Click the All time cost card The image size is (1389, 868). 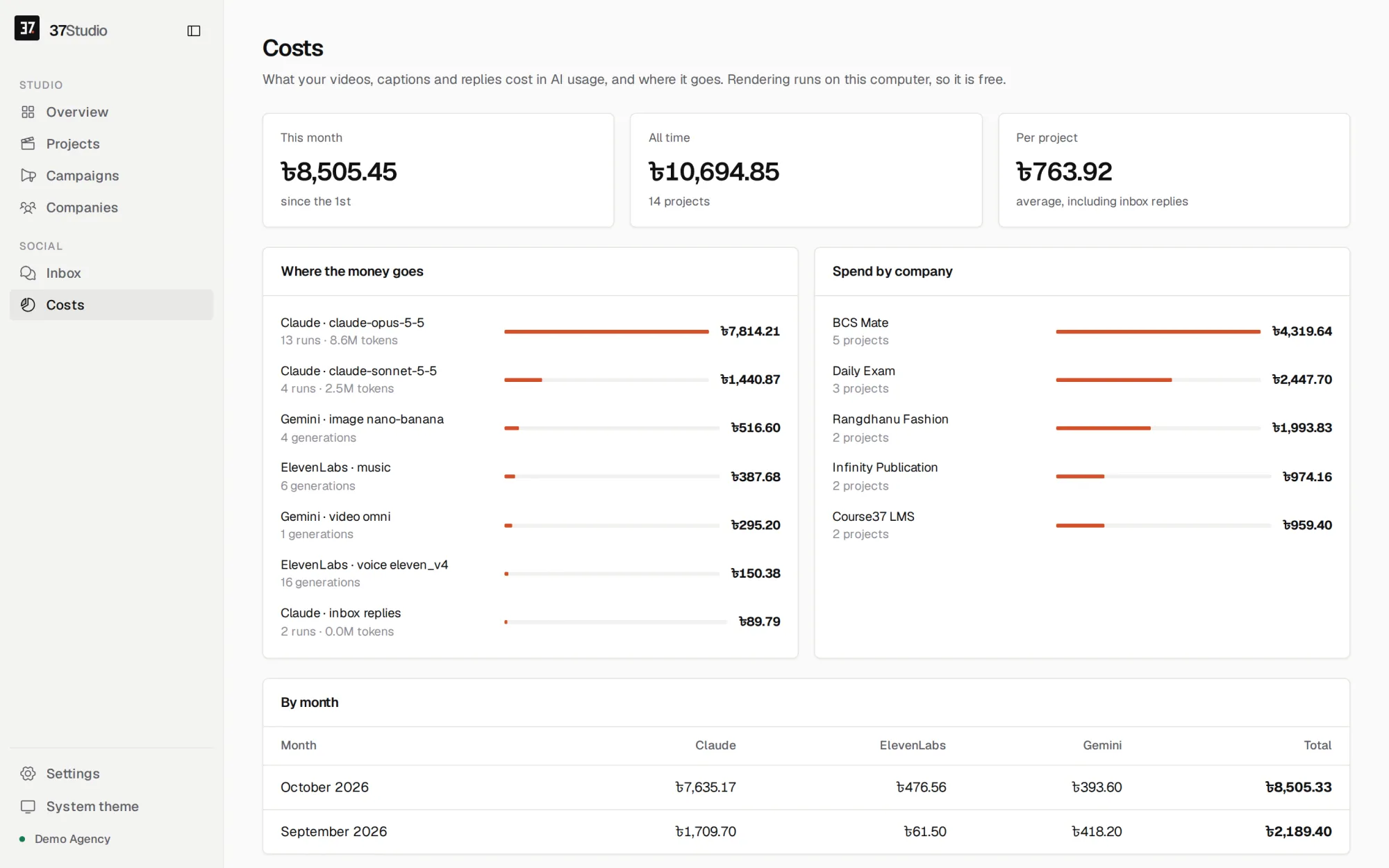click(x=806, y=170)
